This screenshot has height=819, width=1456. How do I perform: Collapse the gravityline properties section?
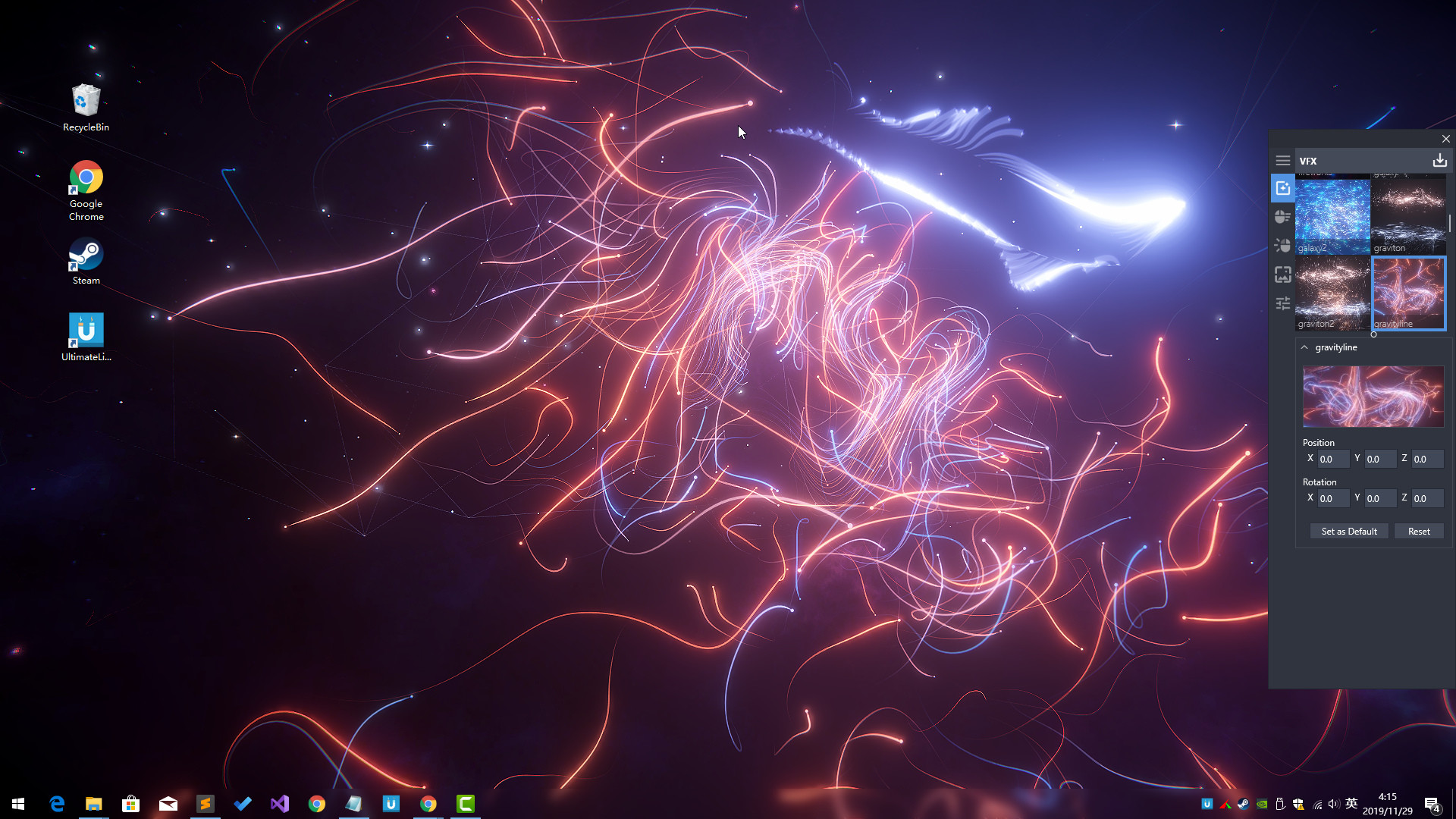[x=1304, y=347]
